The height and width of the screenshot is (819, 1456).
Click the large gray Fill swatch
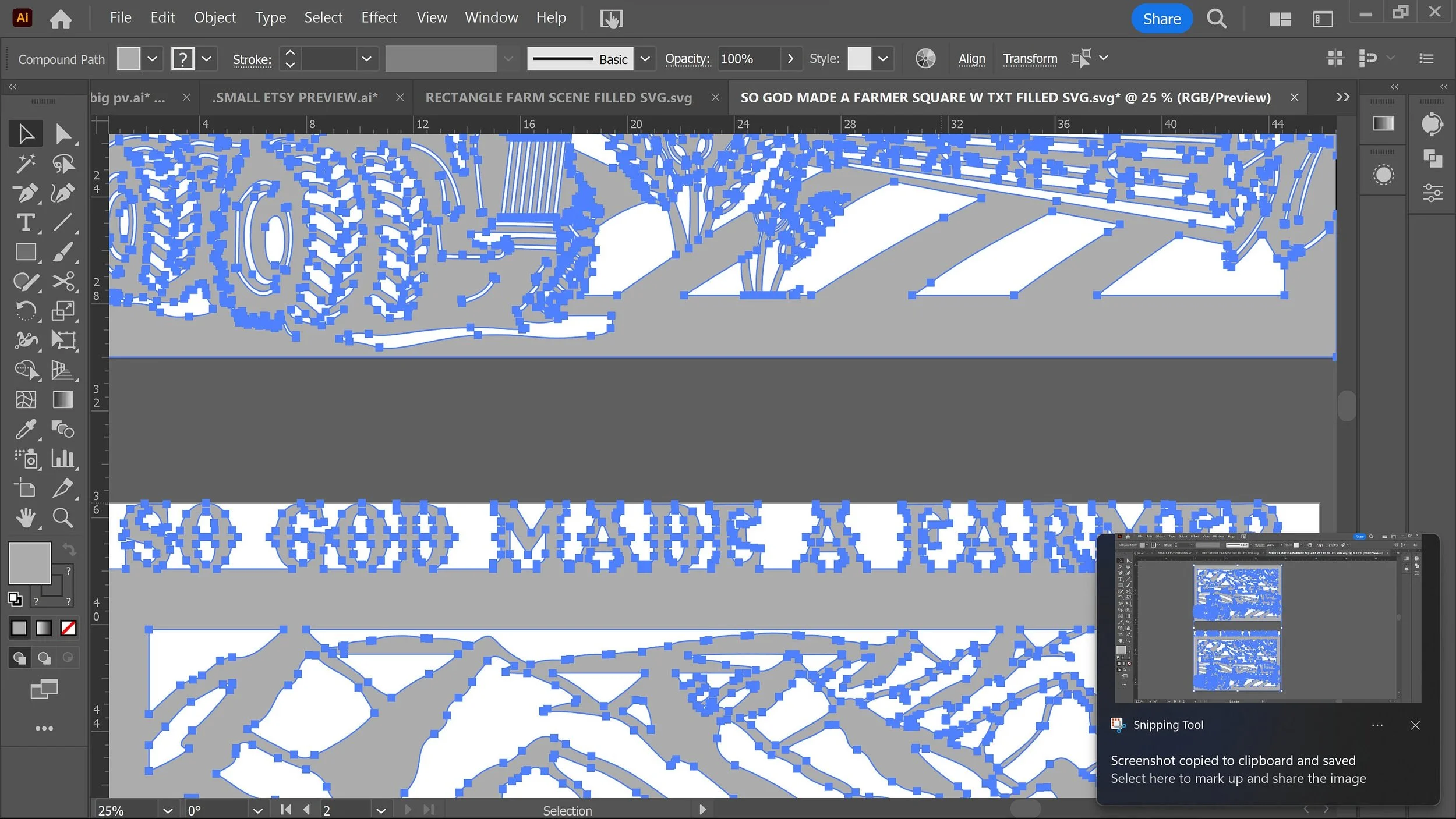click(x=29, y=562)
